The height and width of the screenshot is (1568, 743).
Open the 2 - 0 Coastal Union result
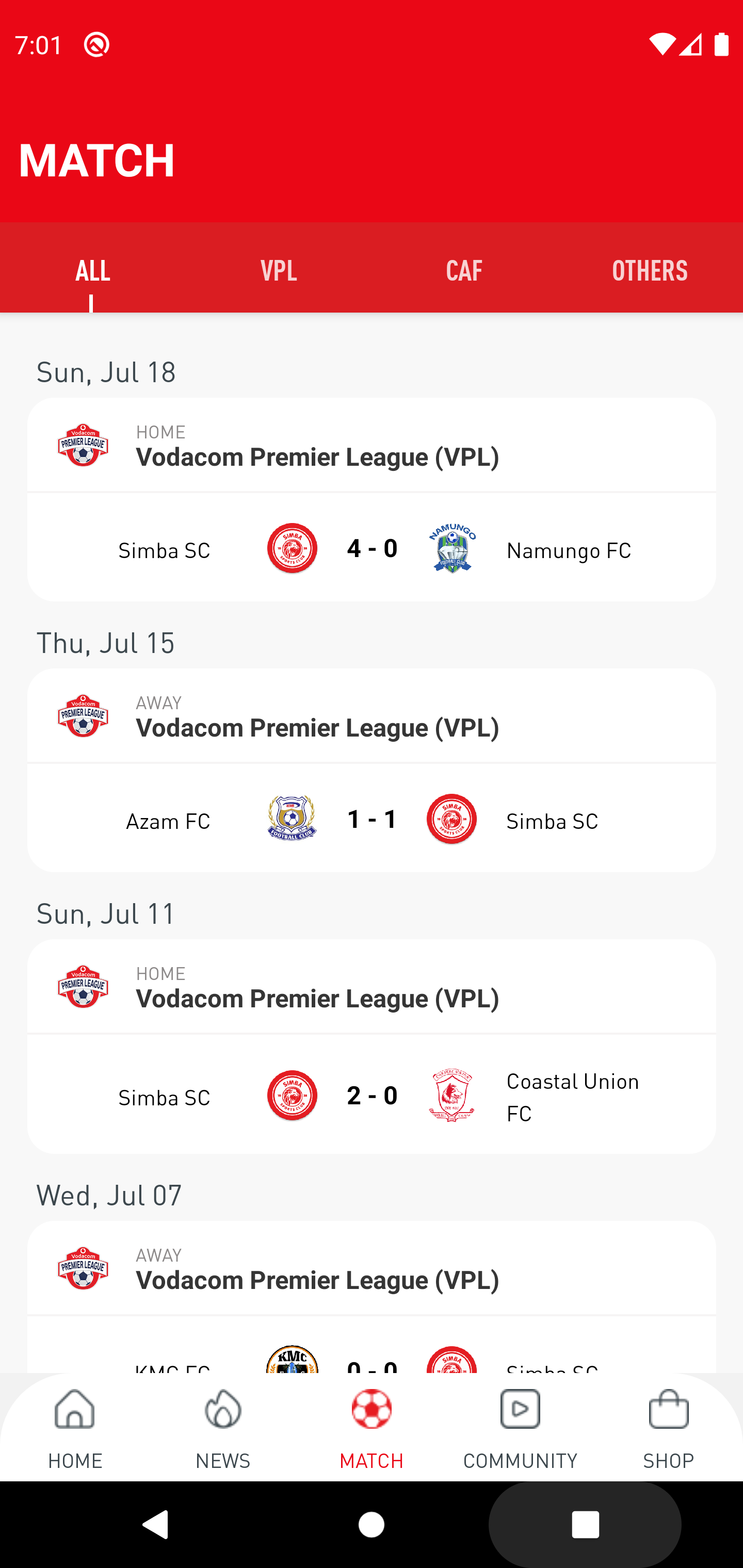coord(372,1096)
